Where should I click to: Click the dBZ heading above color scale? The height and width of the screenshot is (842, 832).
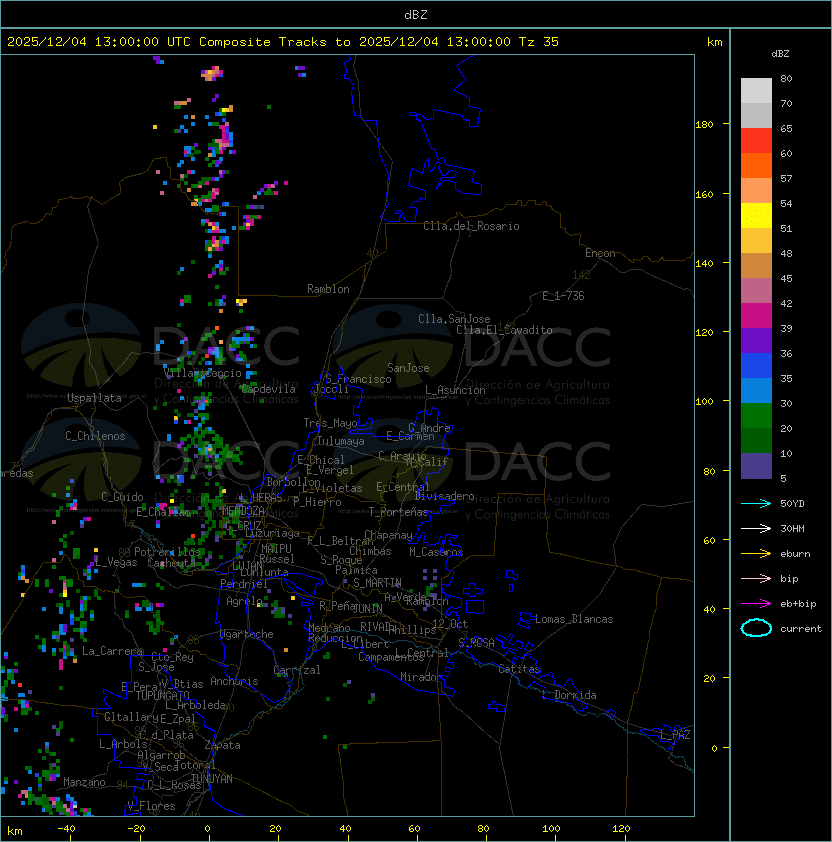point(780,54)
